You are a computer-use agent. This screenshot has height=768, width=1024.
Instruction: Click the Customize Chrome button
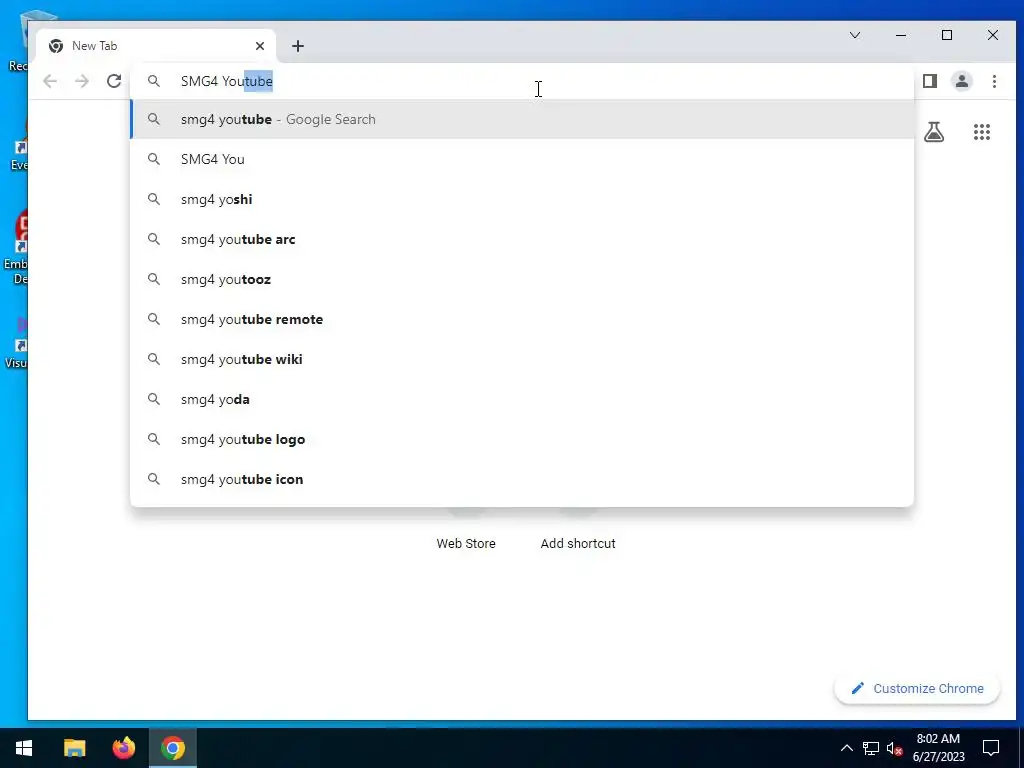tap(917, 688)
